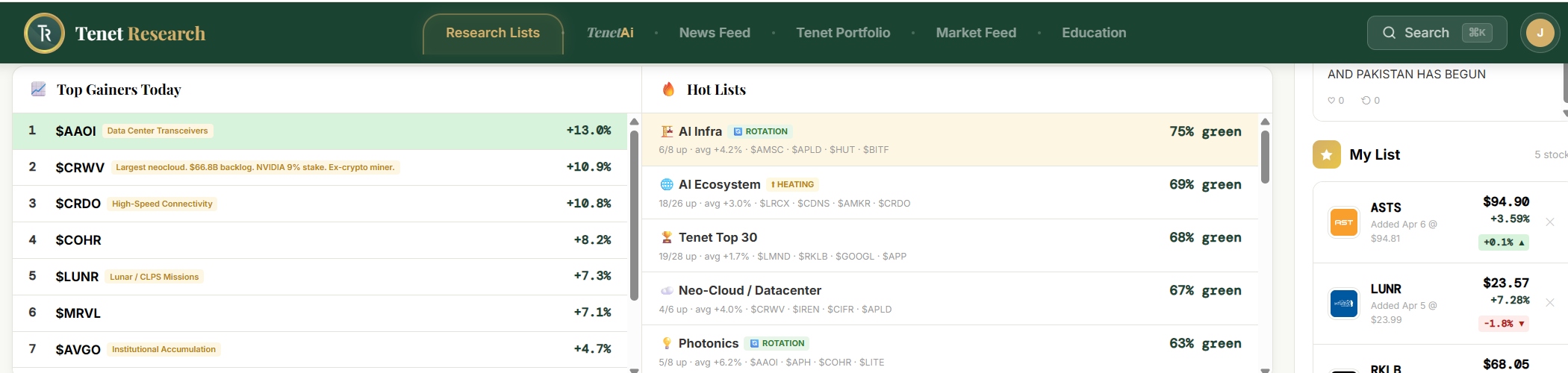Open the AI Infra hot list

[950, 140]
